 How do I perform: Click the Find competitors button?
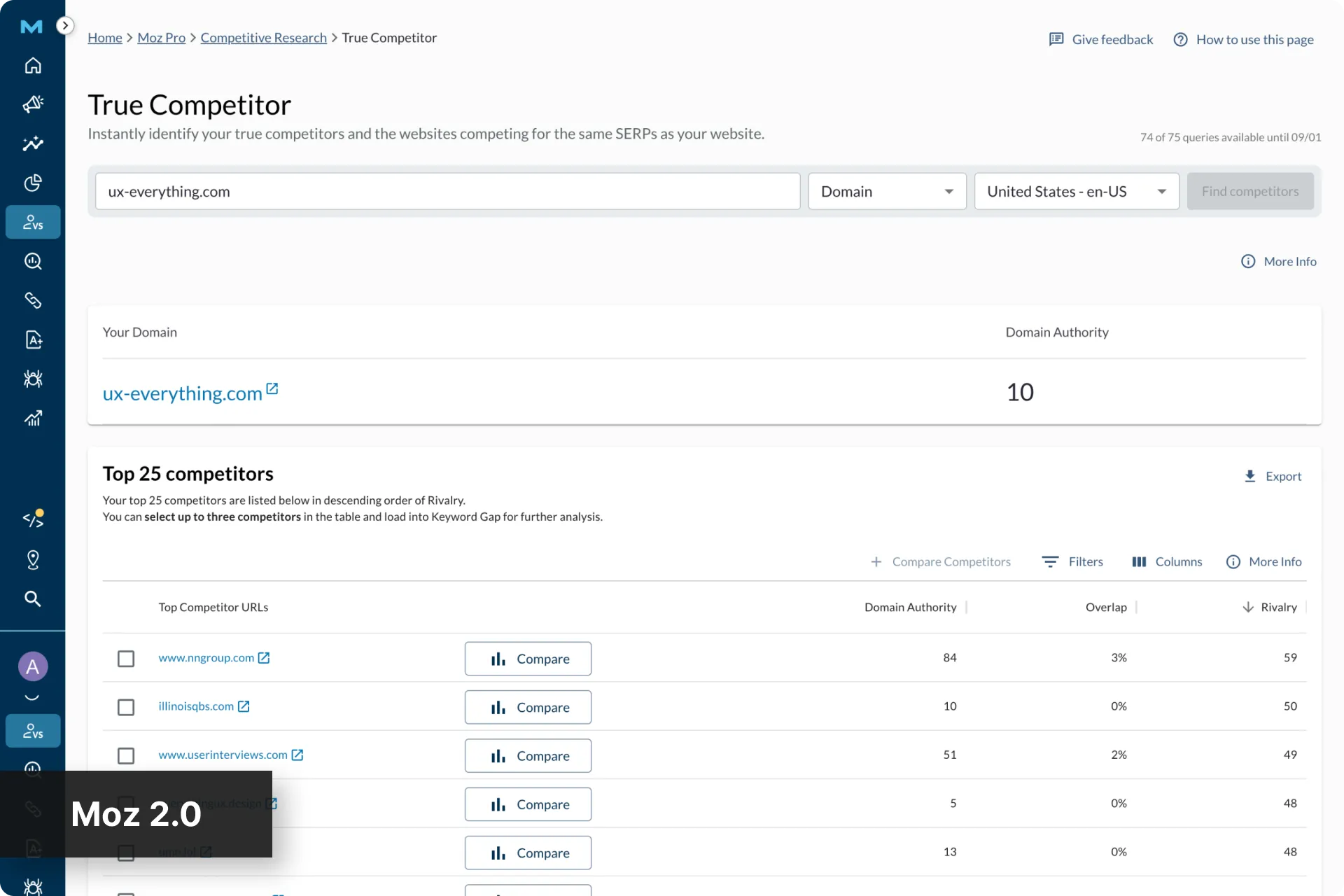(1250, 191)
